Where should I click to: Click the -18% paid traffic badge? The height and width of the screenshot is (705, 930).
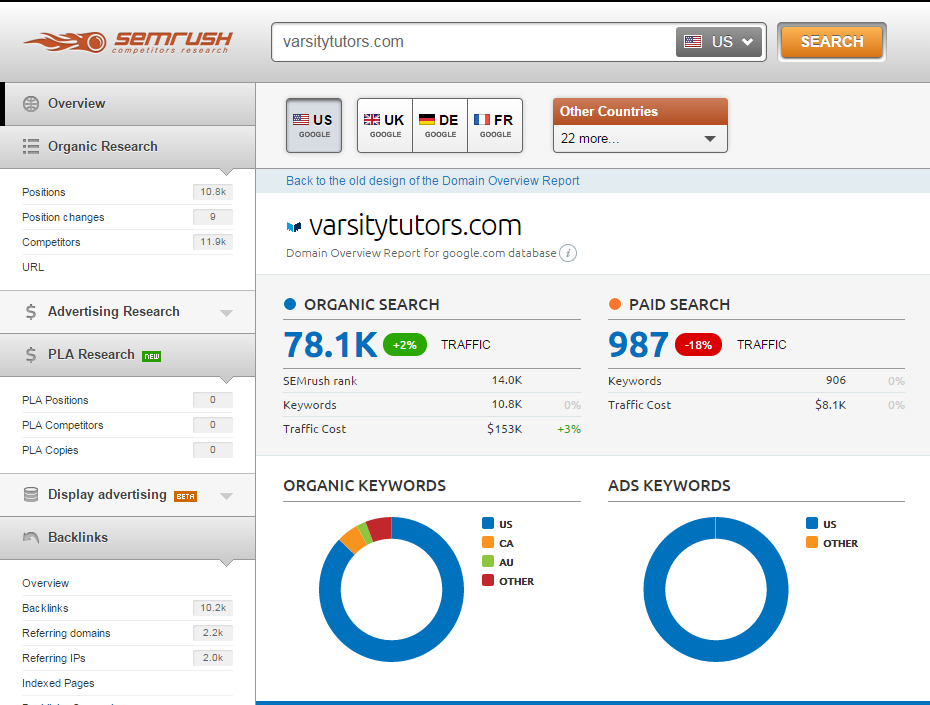(698, 345)
